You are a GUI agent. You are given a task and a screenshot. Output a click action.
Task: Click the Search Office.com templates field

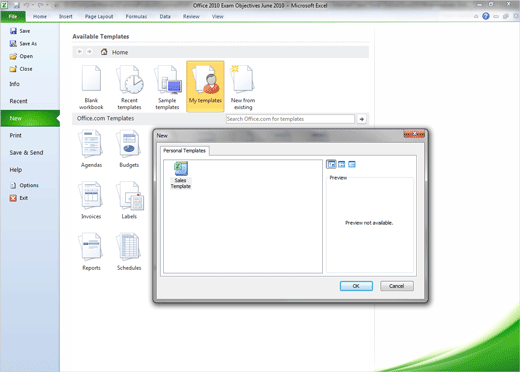[290, 119]
